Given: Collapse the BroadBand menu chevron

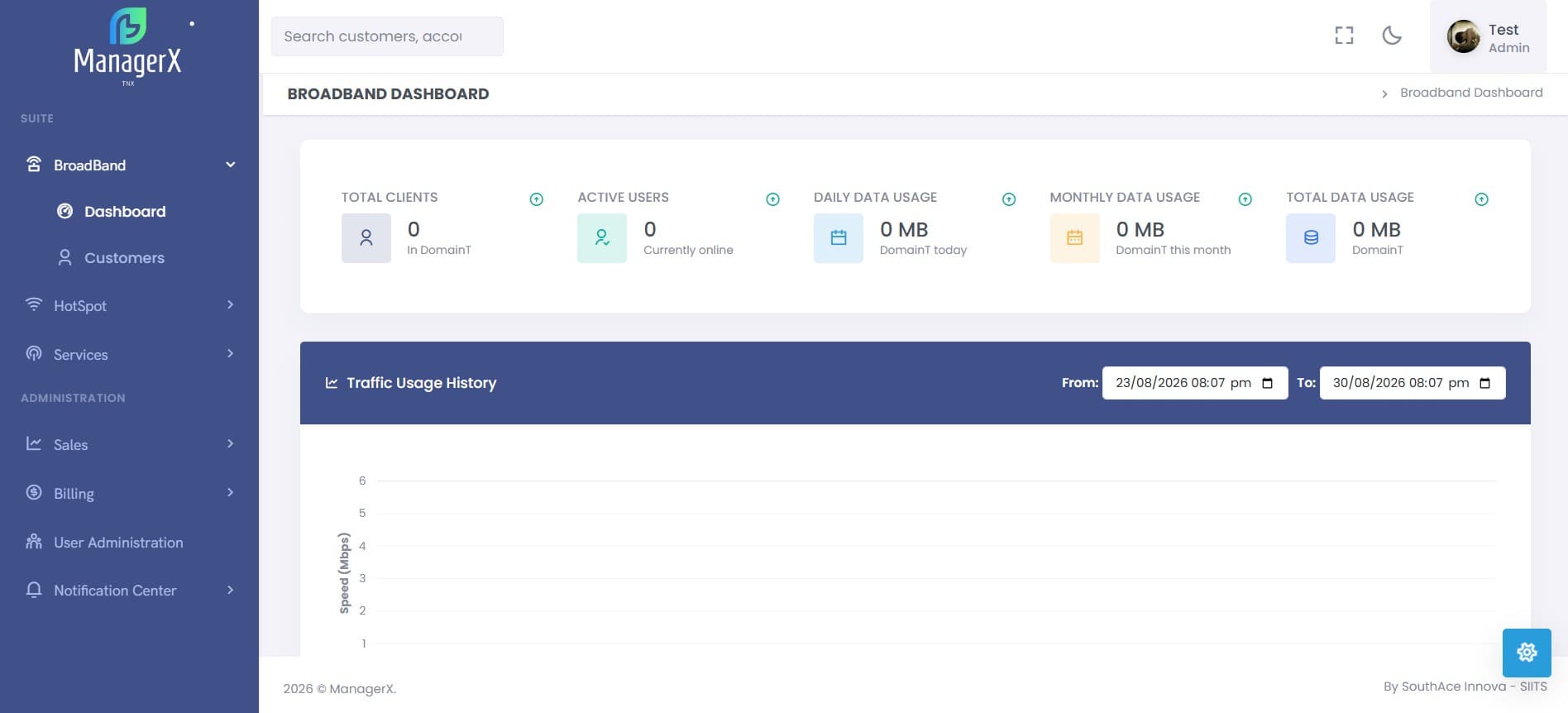Looking at the screenshot, I should click(x=231, y=165).
